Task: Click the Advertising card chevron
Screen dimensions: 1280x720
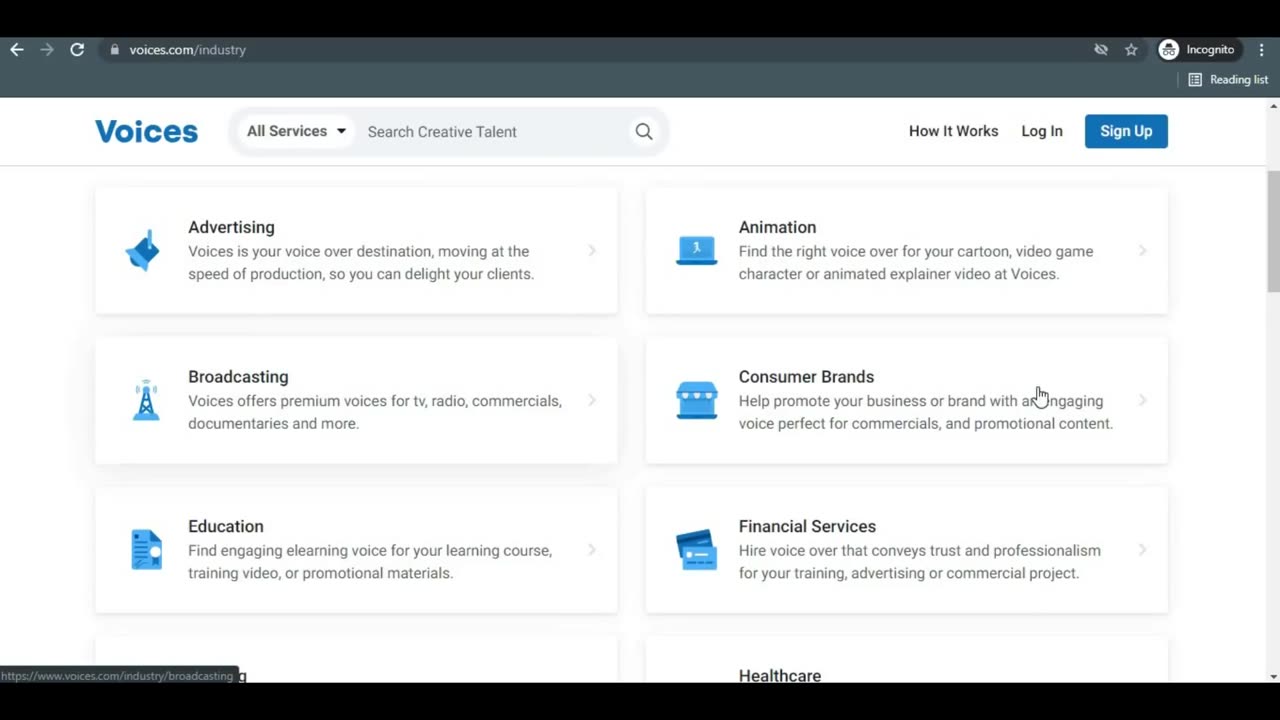Action: [x=592, y=250]
